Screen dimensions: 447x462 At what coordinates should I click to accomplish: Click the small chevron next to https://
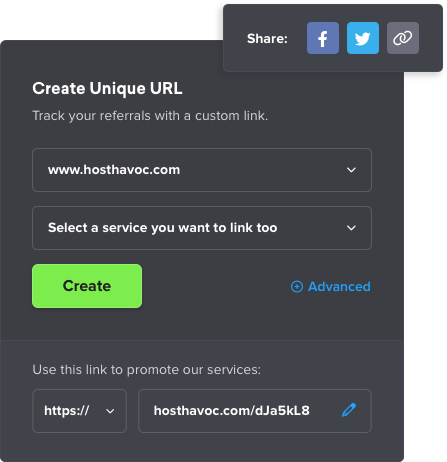(x=110, y=411)
